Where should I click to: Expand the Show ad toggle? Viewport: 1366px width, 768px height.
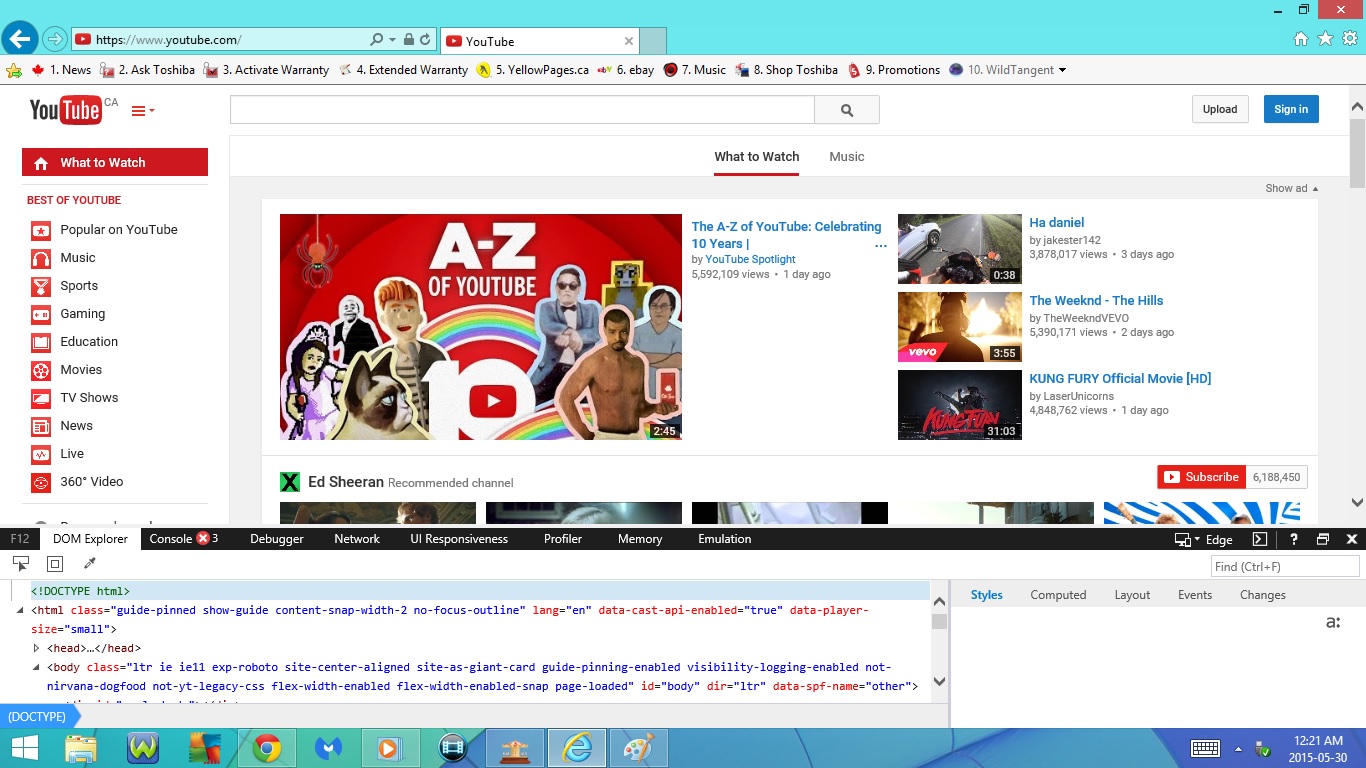pyautogui.click(x=1291, y=188)
